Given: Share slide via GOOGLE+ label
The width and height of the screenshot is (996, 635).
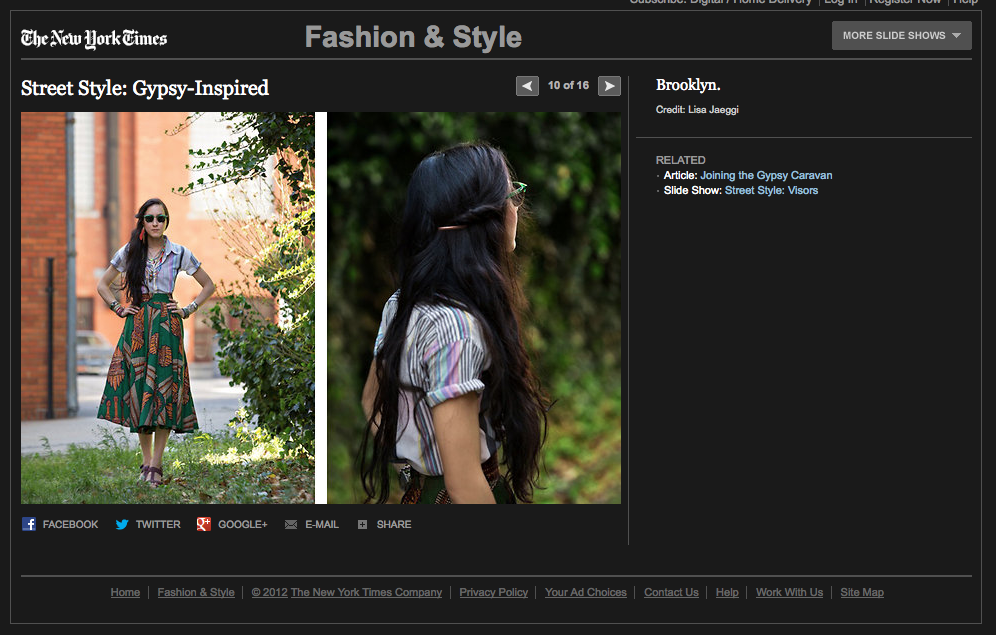Looking at the screenshot, I should [243, 525].
